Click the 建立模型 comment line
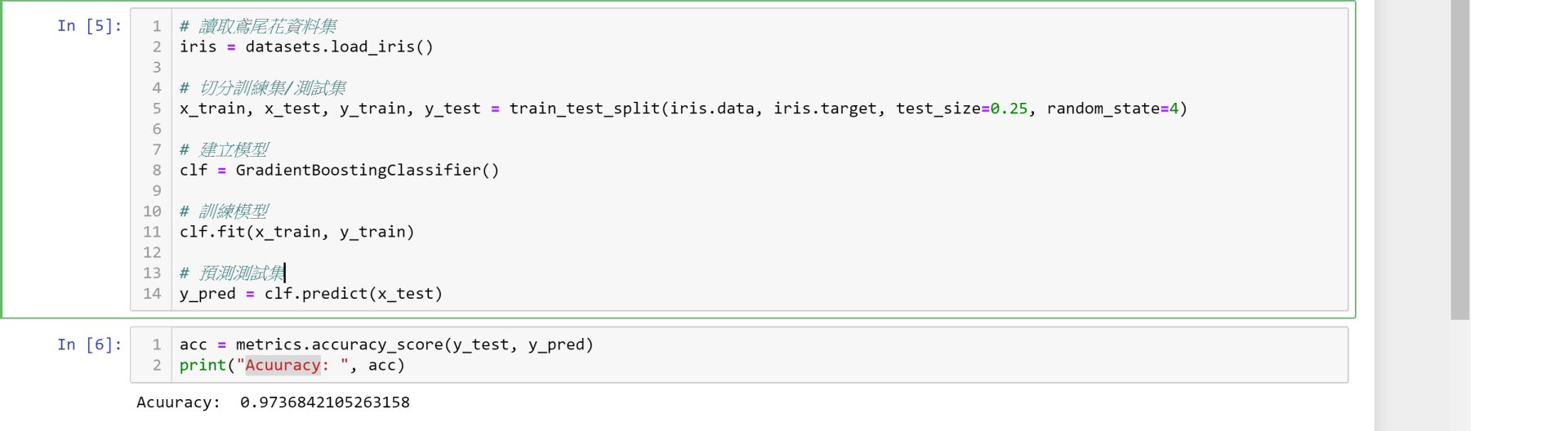This screenshot has width=1568, height=431. click(x=224, y=149)
